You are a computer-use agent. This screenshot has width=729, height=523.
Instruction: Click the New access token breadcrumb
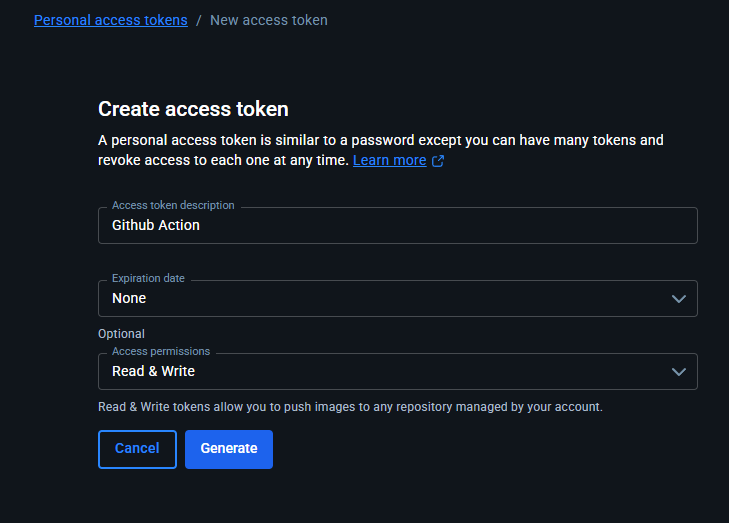[x=268, y=20]
